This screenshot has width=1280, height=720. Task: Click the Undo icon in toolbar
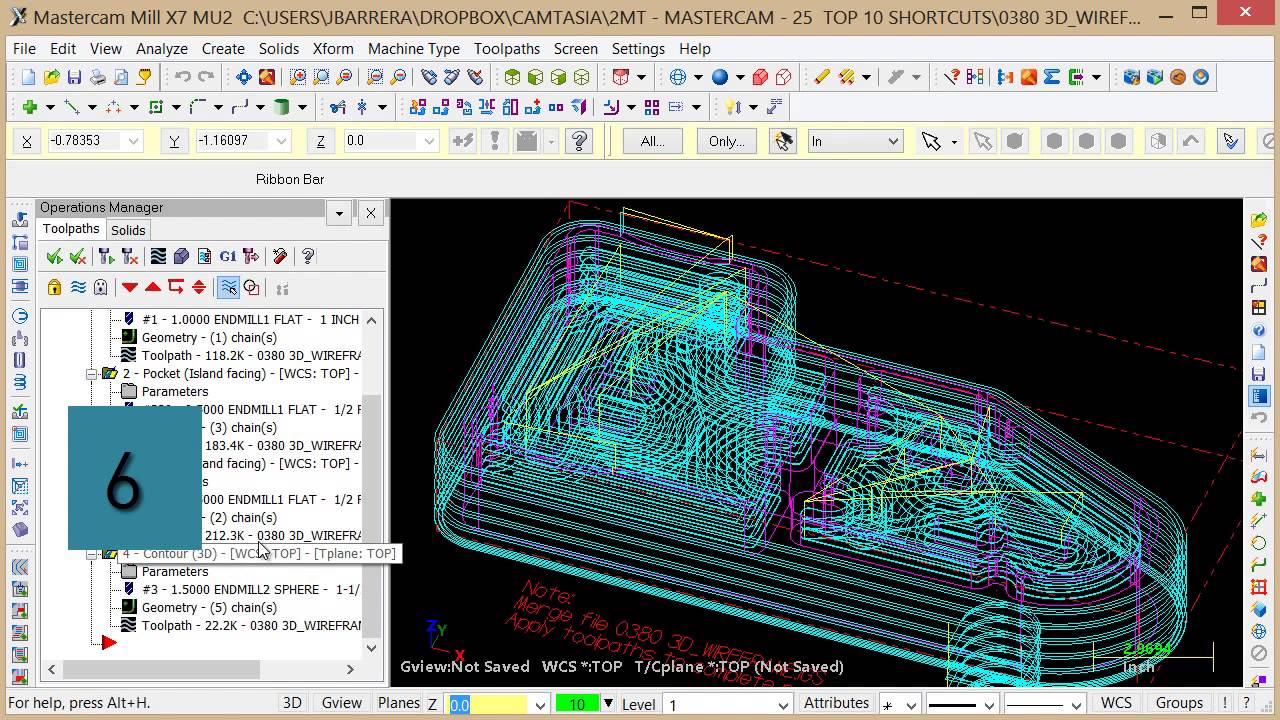182,77
